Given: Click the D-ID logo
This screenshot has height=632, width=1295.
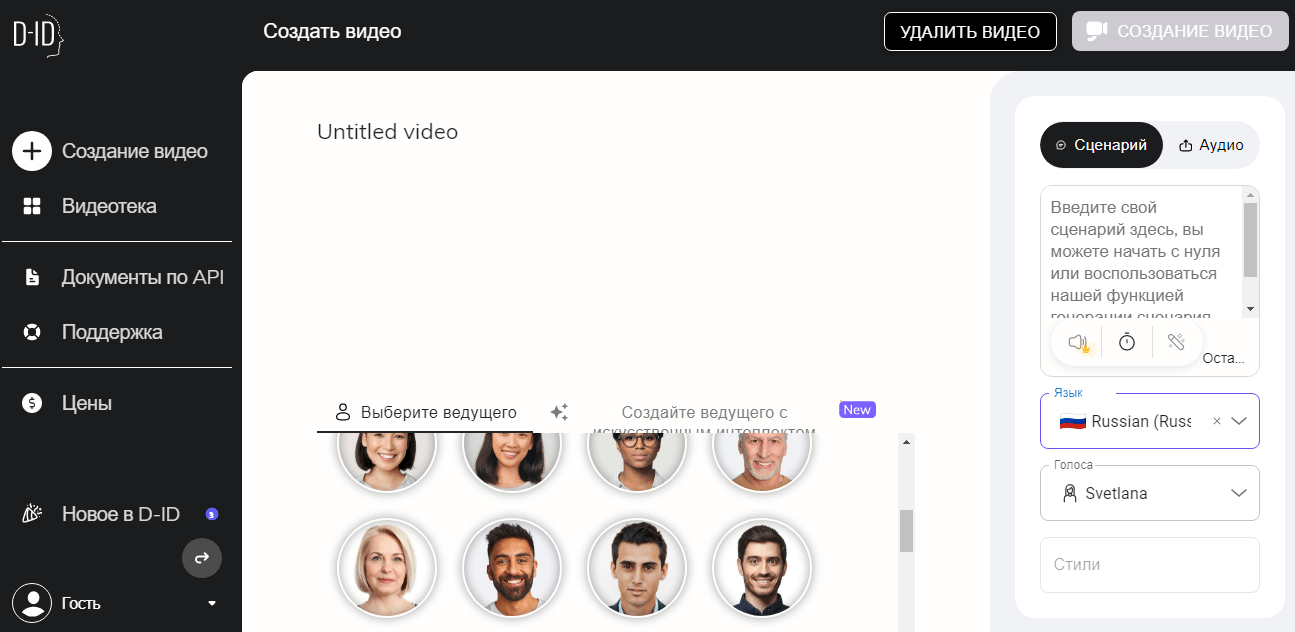Looking at the screenshot, I should point(38,35).
